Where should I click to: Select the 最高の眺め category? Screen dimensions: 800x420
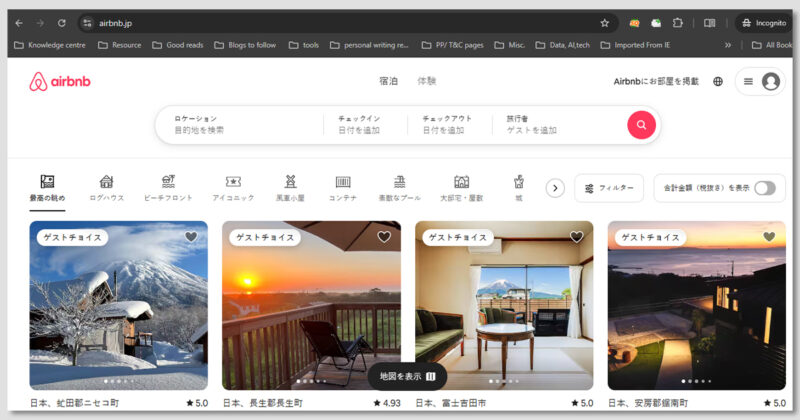click(x=47, y=188)
